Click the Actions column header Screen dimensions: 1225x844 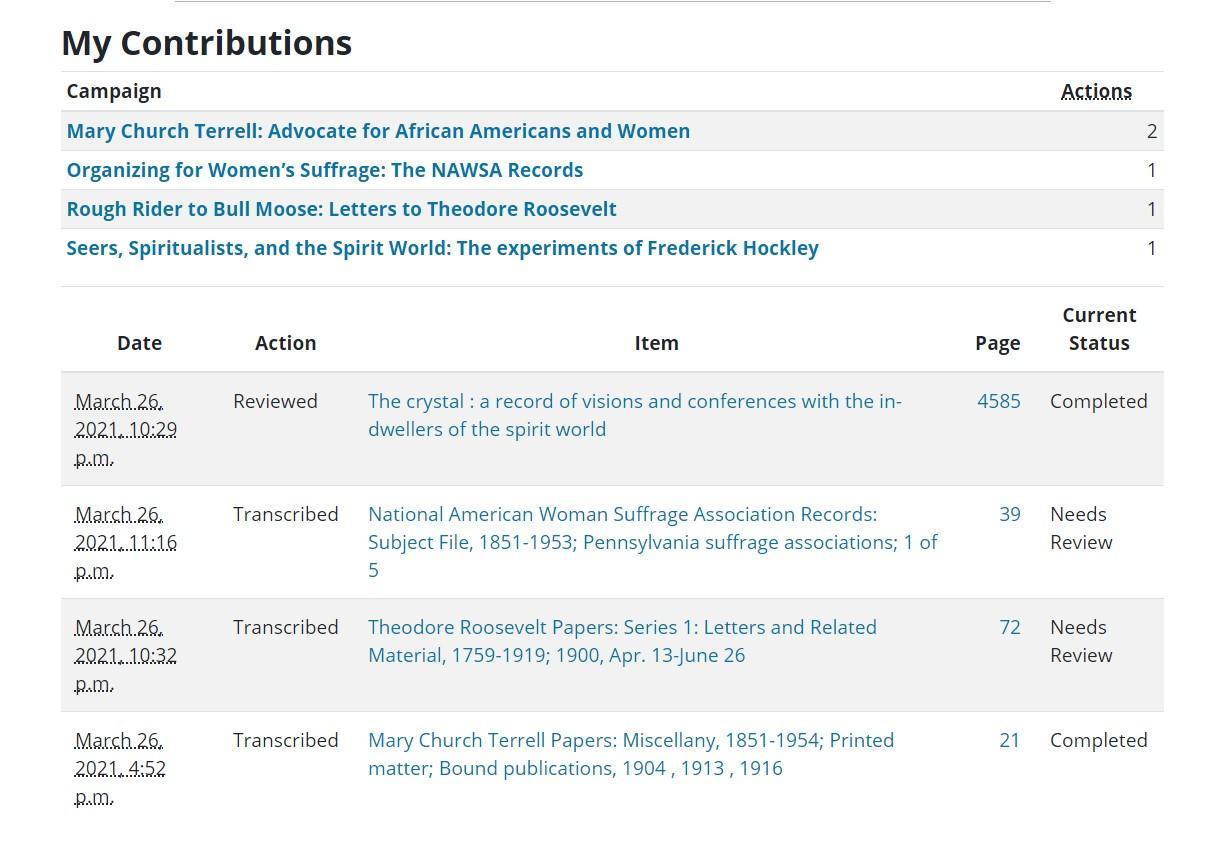(x=1096, y=91)
